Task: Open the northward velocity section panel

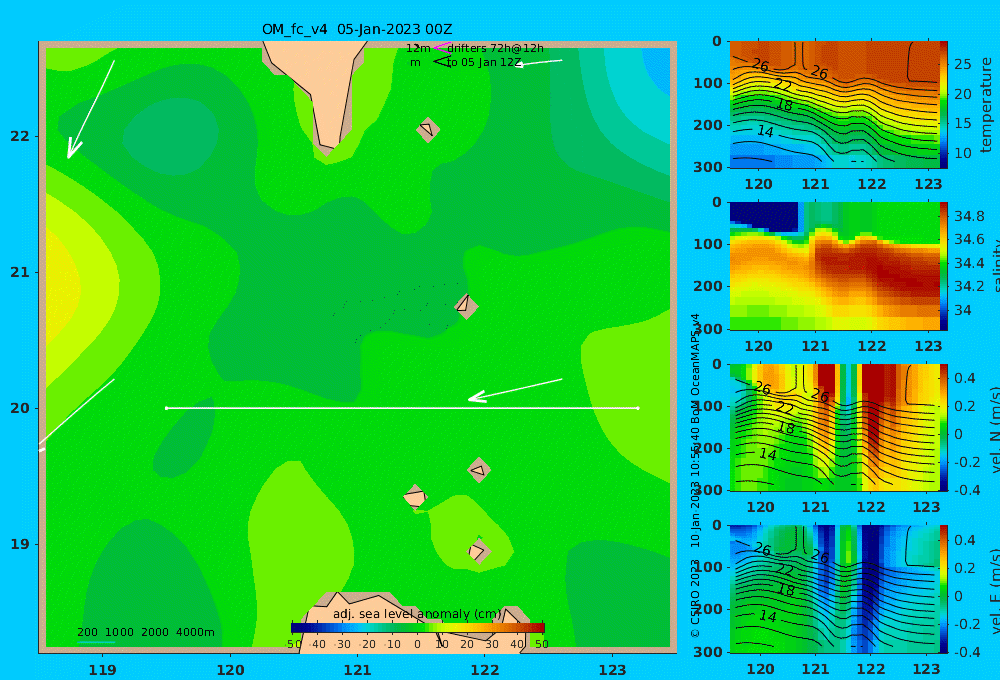Action: [x=835, y=427]
